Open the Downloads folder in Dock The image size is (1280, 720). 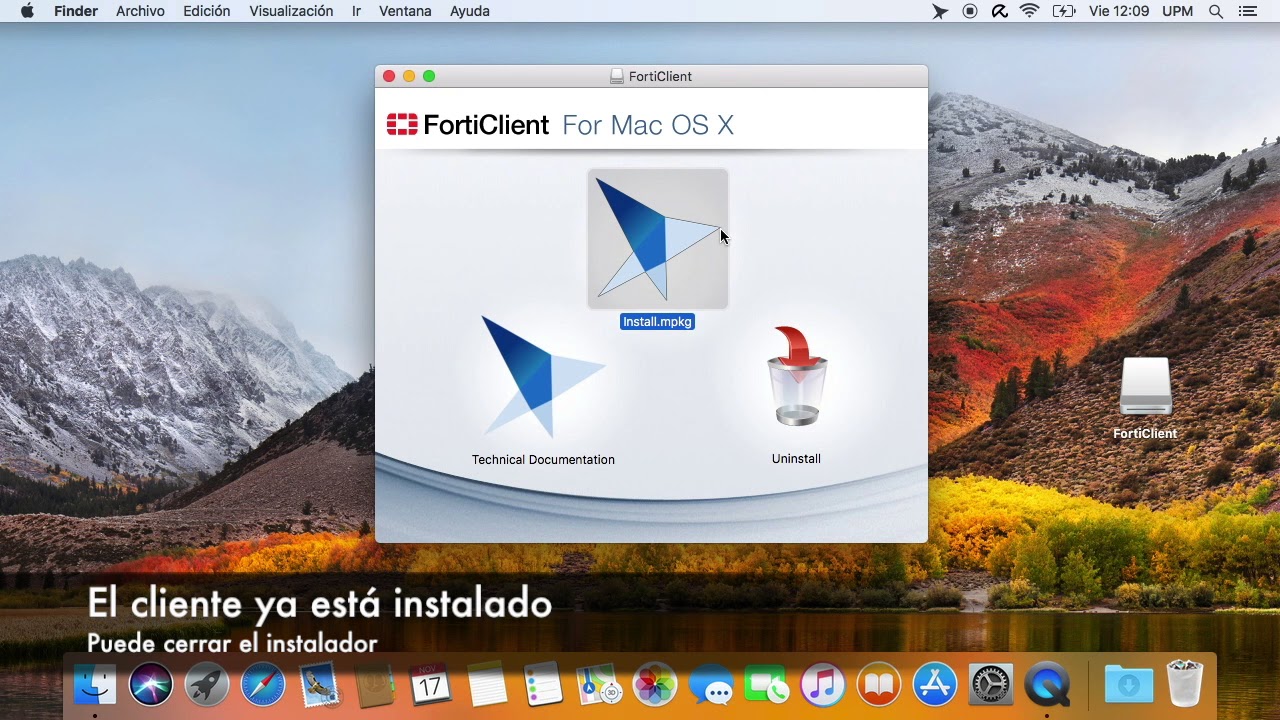pos(1129,685)
